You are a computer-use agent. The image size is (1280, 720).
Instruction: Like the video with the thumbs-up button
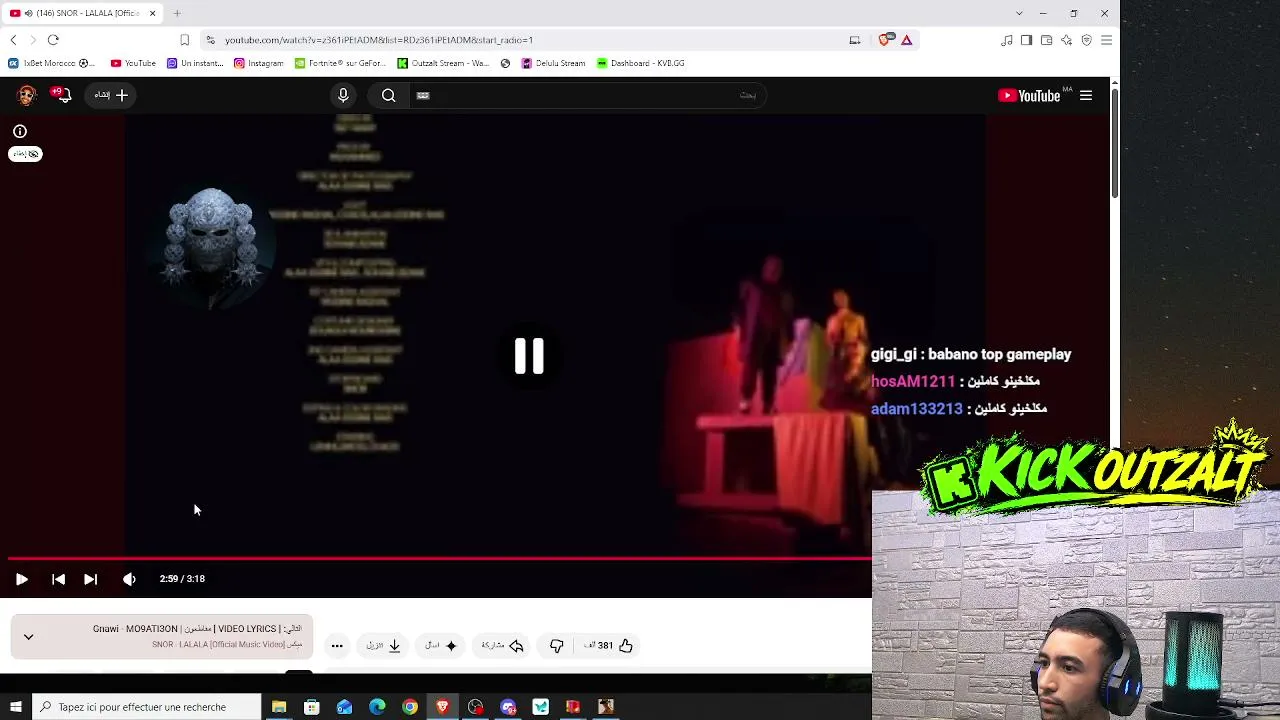pos(626,646)
